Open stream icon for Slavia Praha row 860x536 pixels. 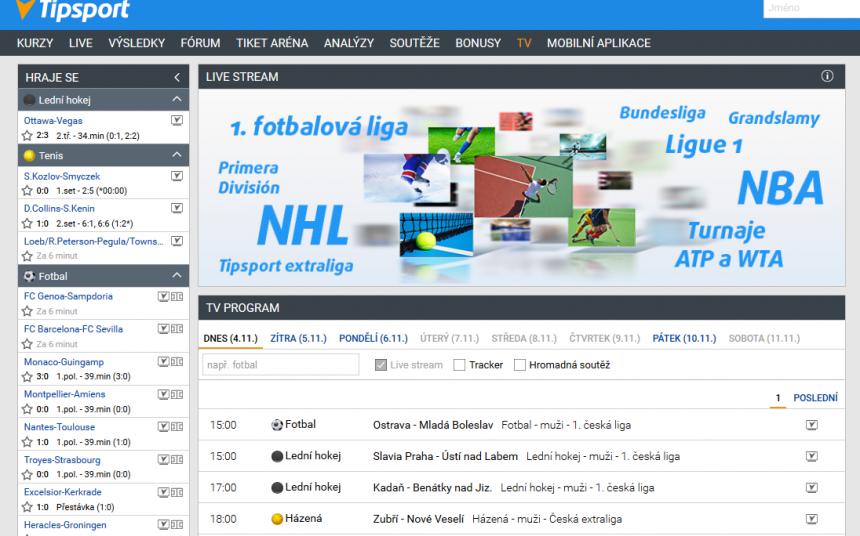pyautogui.click(x=812, y=456)
